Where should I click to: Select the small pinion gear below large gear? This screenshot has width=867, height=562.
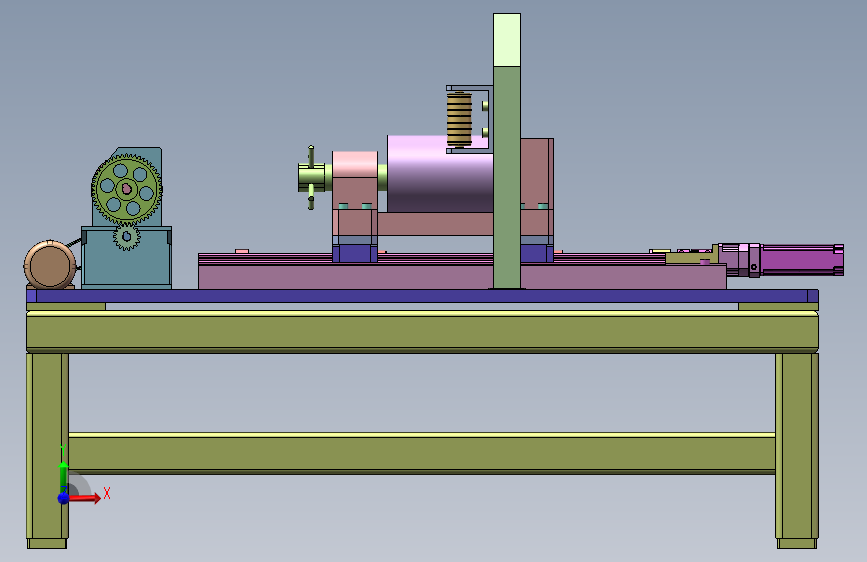(127, 237)
